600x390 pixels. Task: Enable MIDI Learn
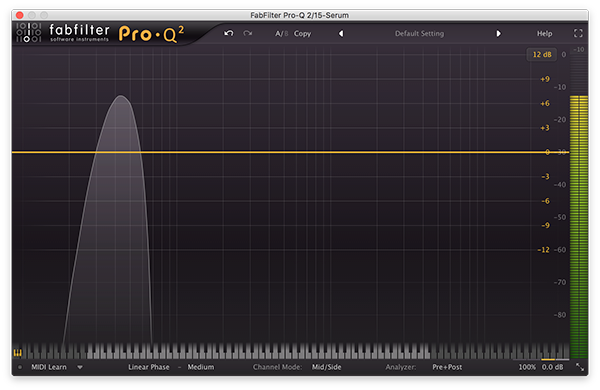click(x=49, y=367)
